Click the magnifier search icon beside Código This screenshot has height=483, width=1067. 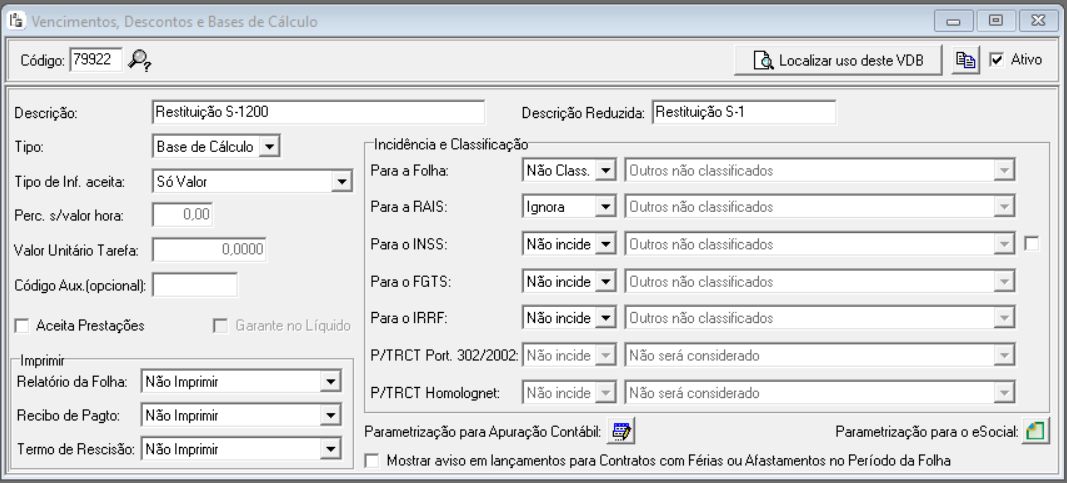click(x=141, y=61)
